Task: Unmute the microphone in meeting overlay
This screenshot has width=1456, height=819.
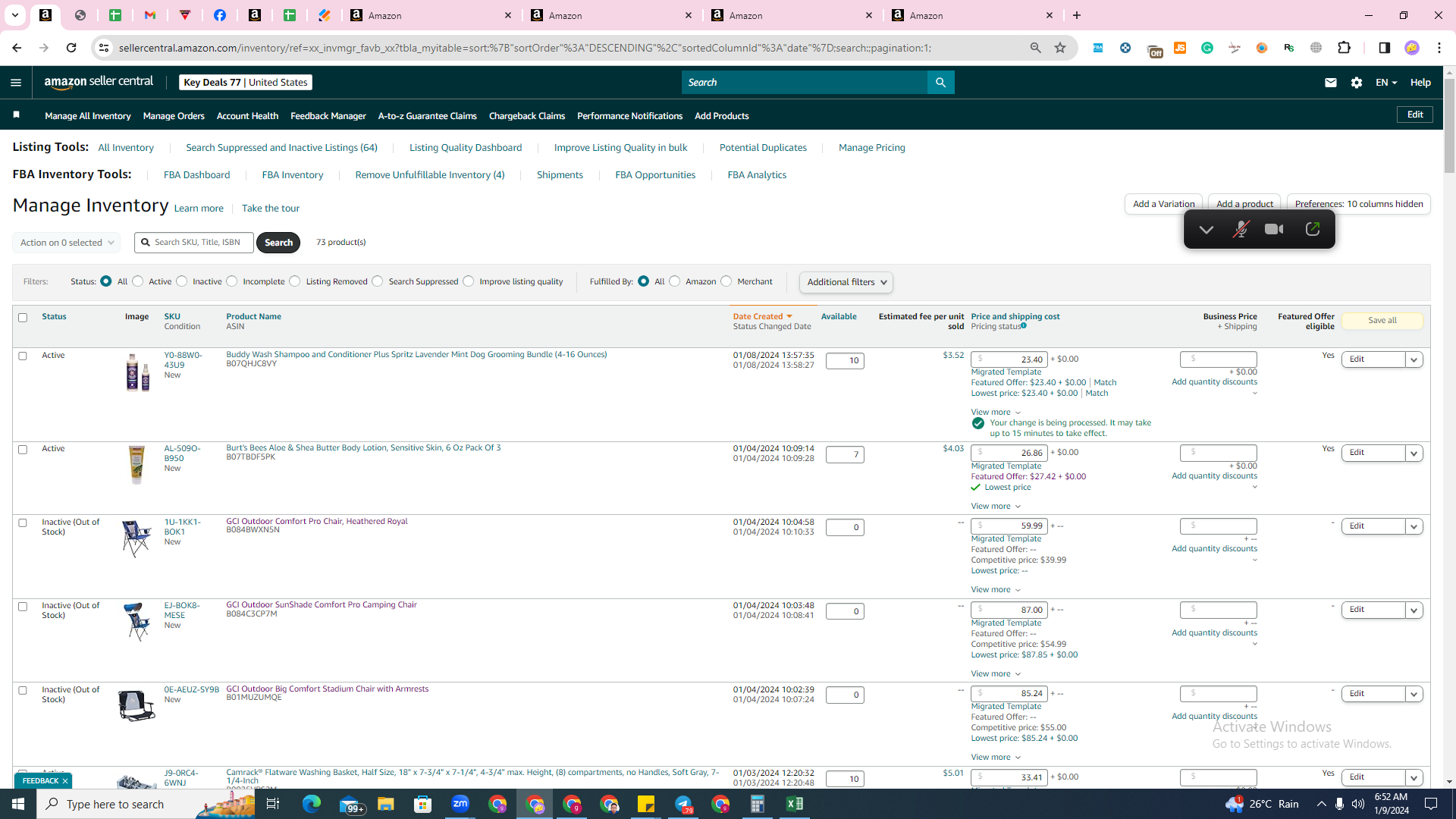Action: click(1241, 230)
